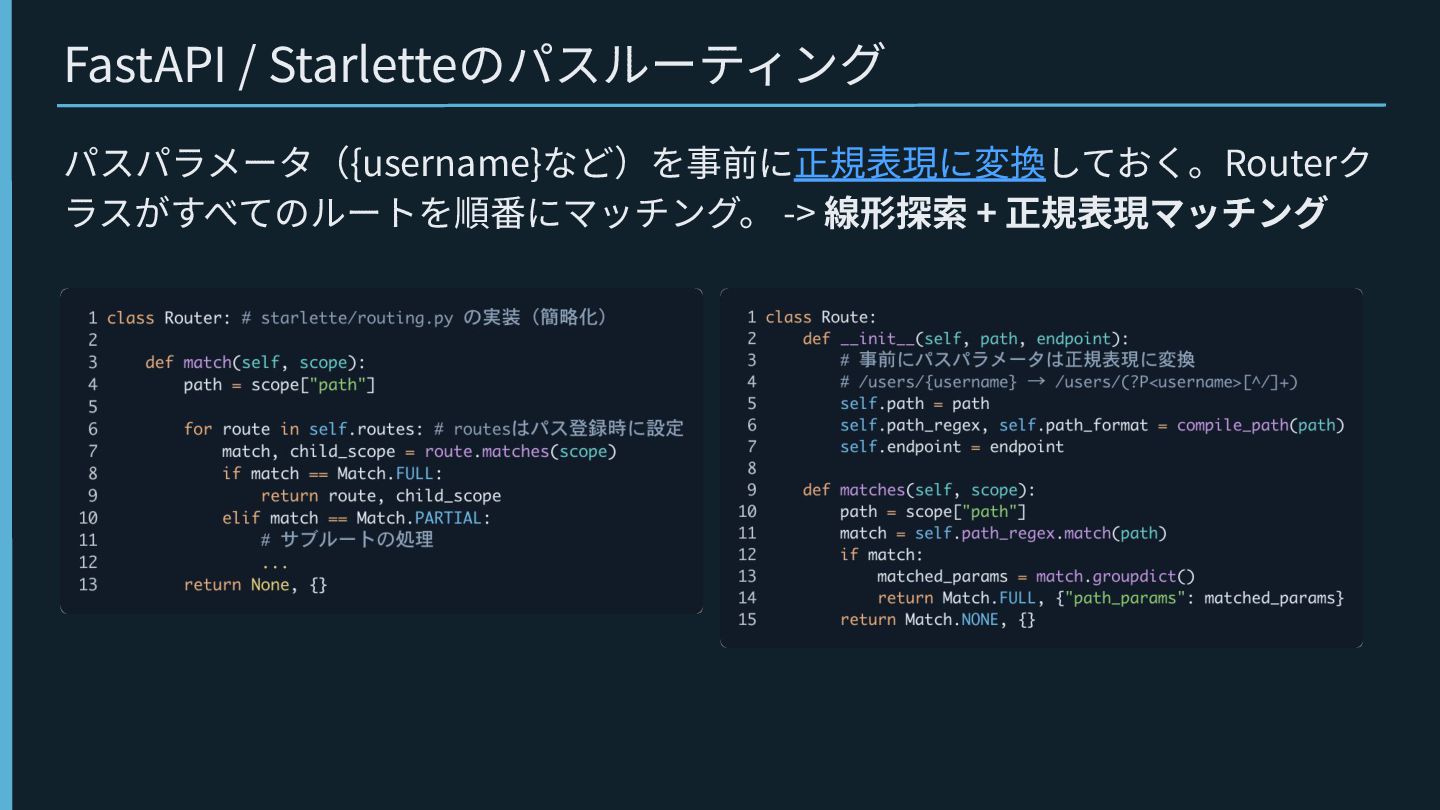Click the '/users/{username}' regex comment line
The width and height of the screenshot is (1440, 810).
tap(1068, 382)
